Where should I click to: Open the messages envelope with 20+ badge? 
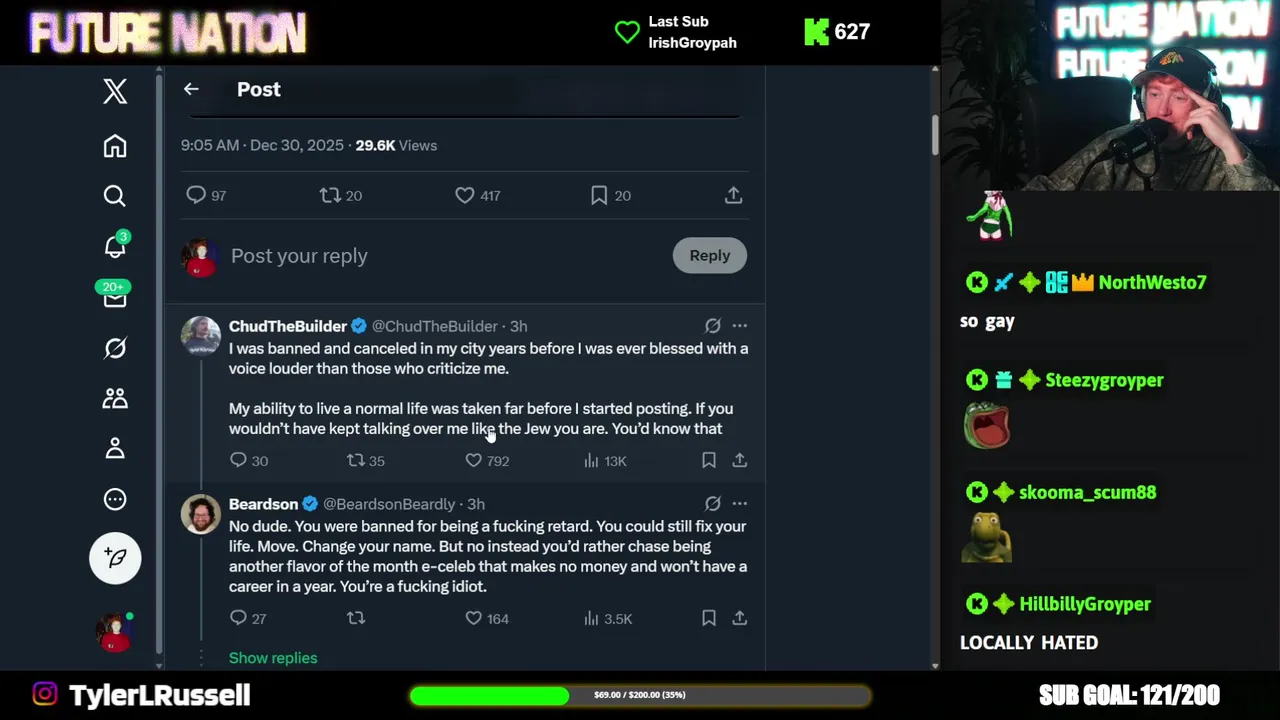pyautogui.click(x=115, y=296)
